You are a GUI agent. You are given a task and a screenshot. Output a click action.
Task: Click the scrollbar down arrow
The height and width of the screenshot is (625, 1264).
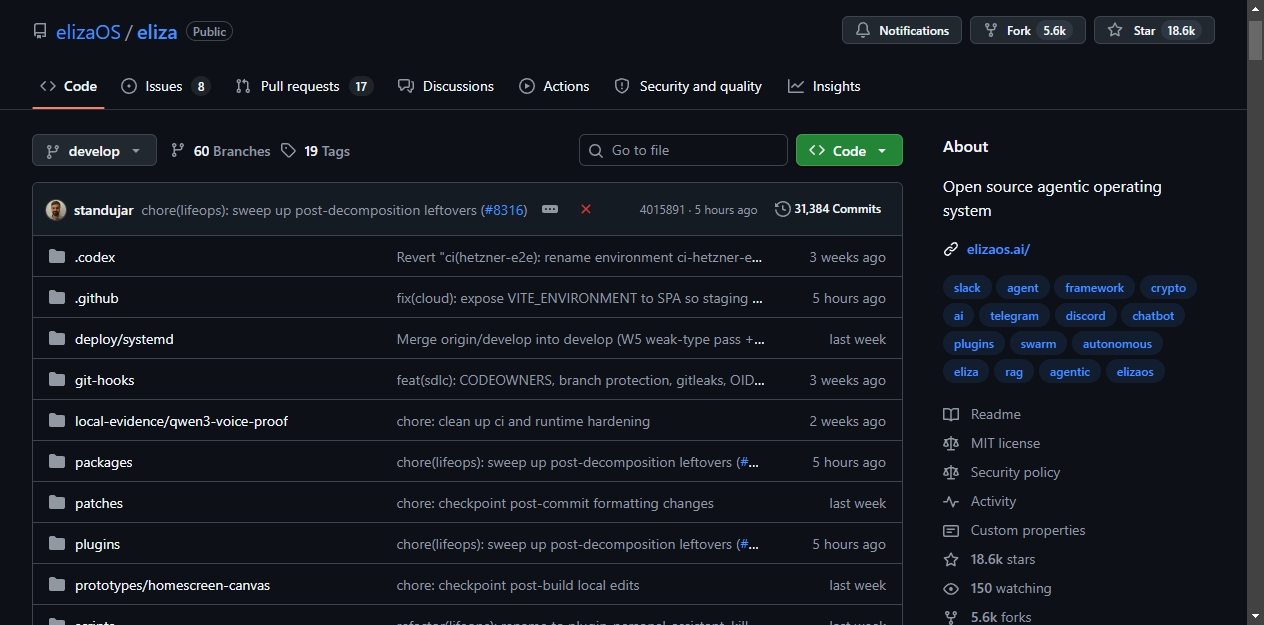pyautogui.click(x=1256, y=616)
